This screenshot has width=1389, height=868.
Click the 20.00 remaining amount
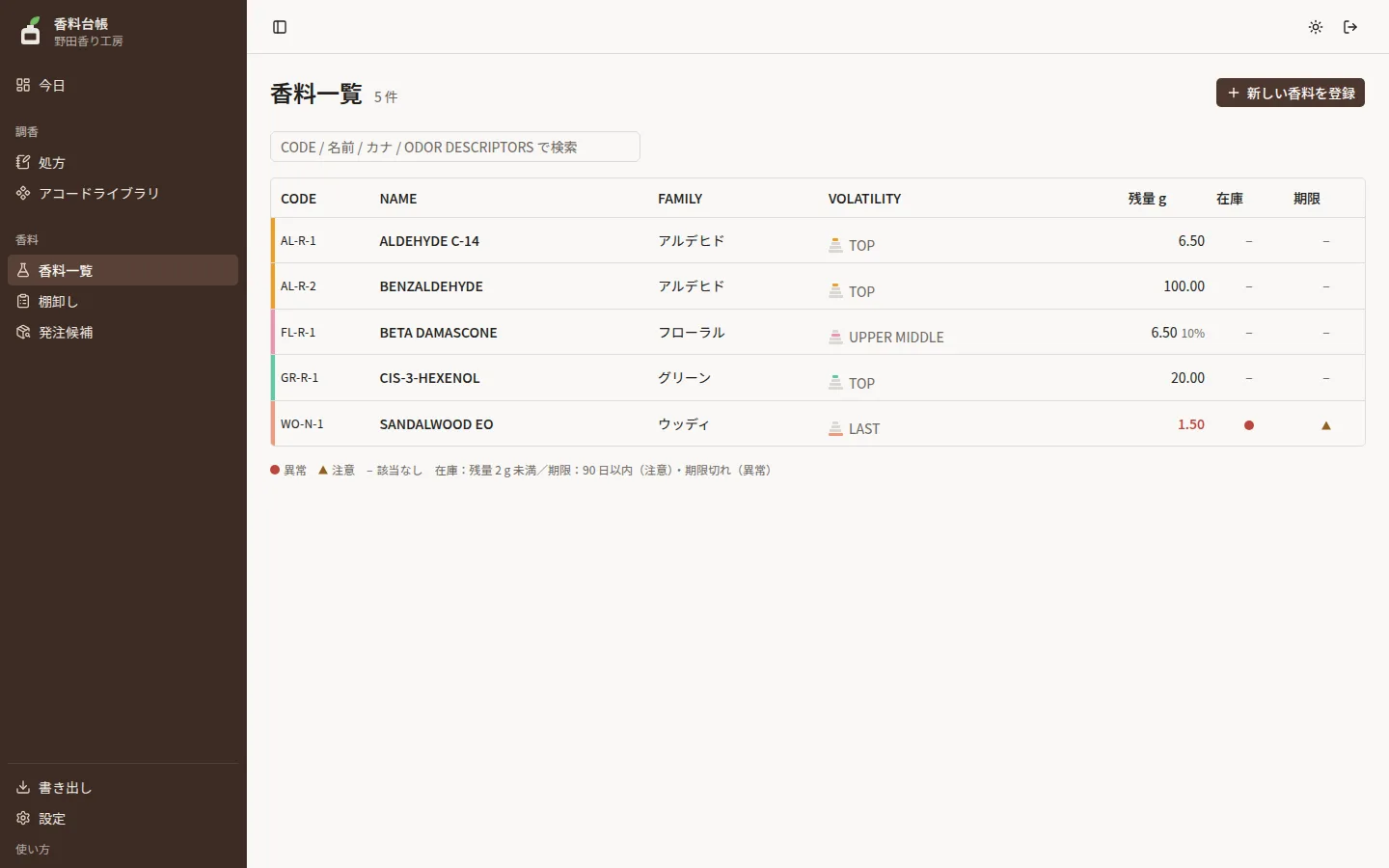1187,378
